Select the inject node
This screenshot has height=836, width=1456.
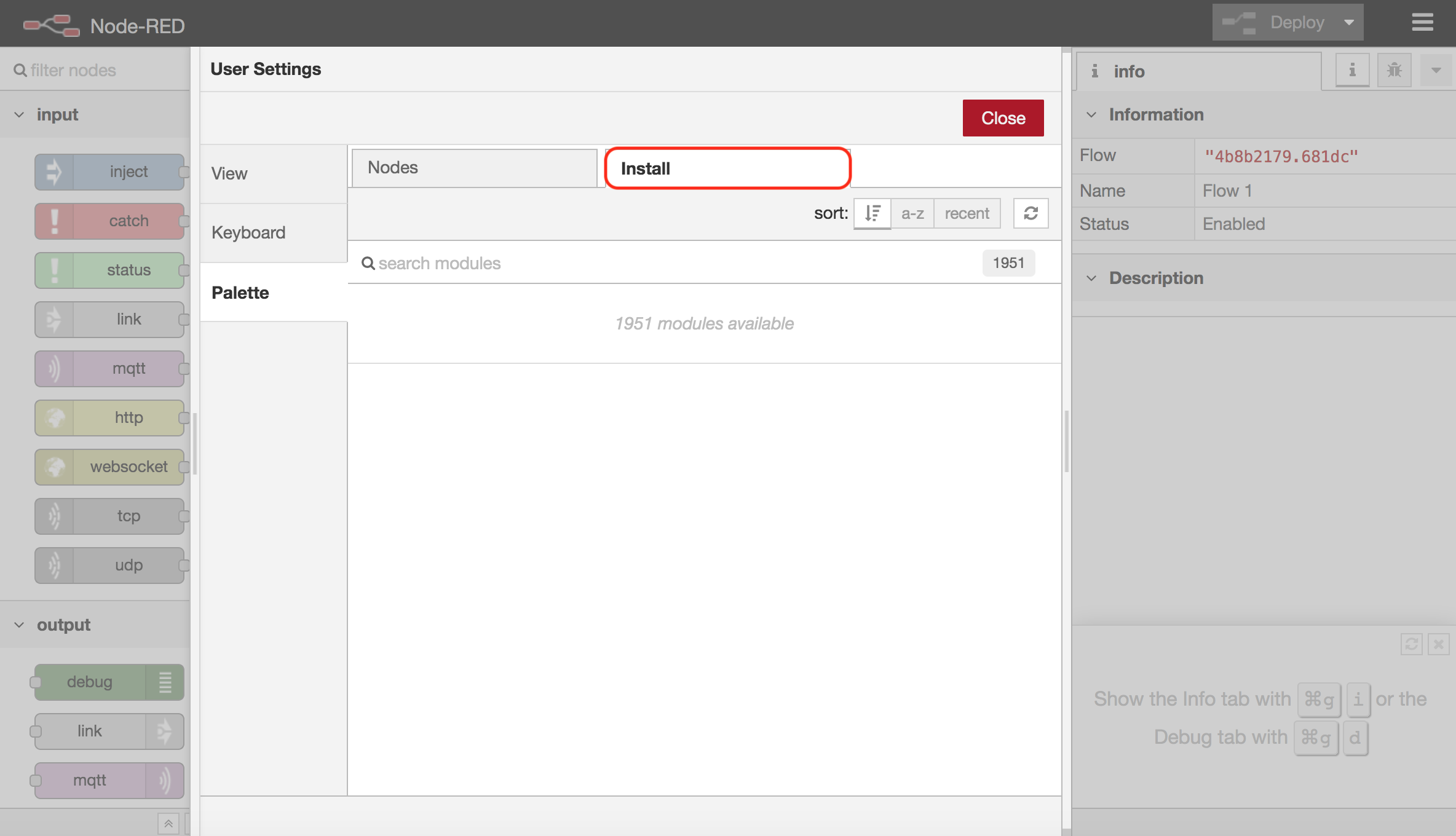coord(109,172)
